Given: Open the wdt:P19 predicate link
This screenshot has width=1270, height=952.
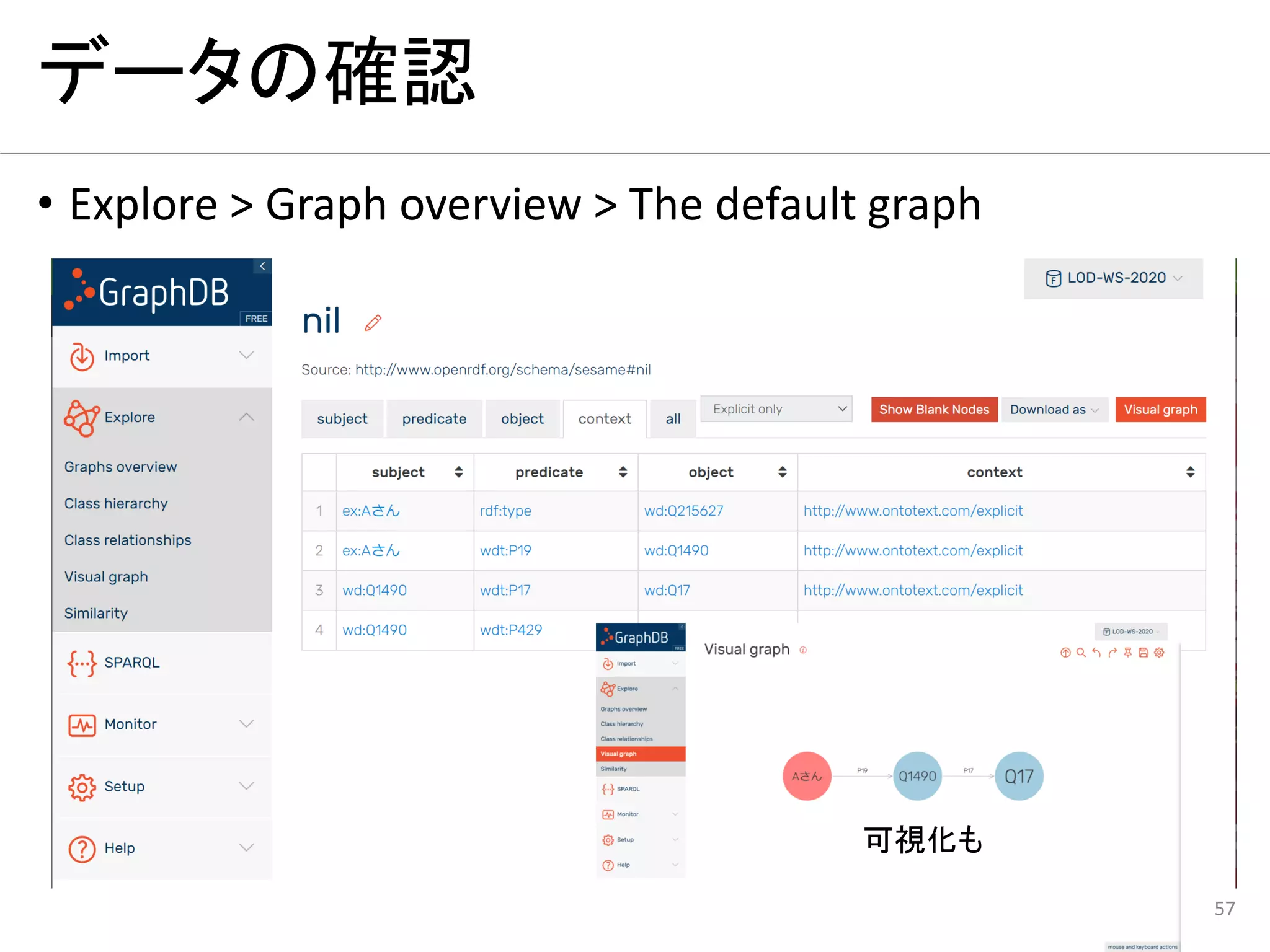Looking at the screenshot, I should tap(505, 550).
